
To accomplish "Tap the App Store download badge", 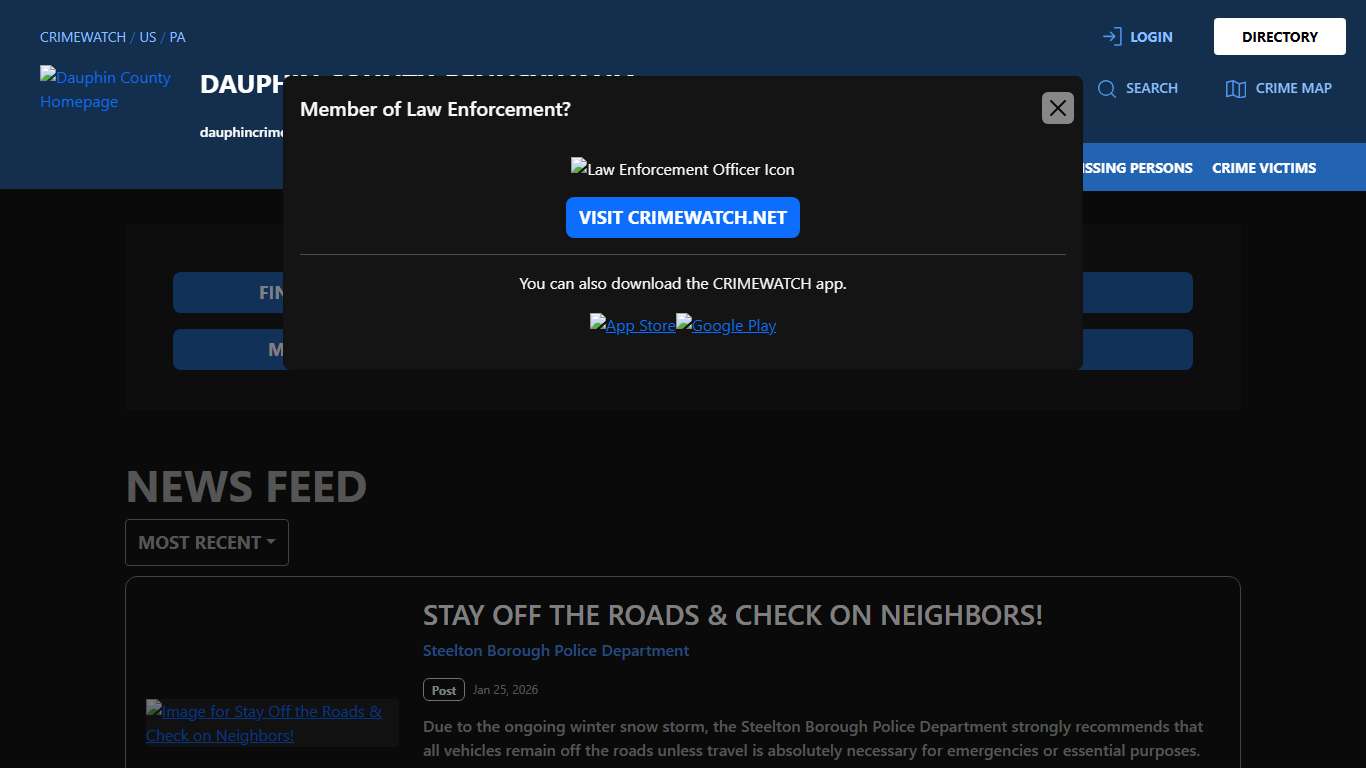I will (x=632, y=325).
